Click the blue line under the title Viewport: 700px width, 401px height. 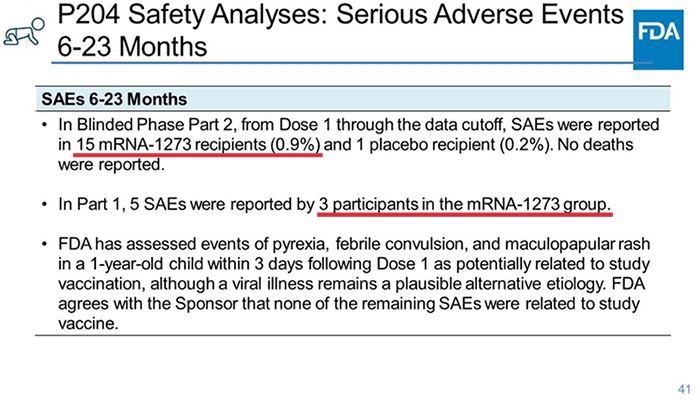[352, 63]
